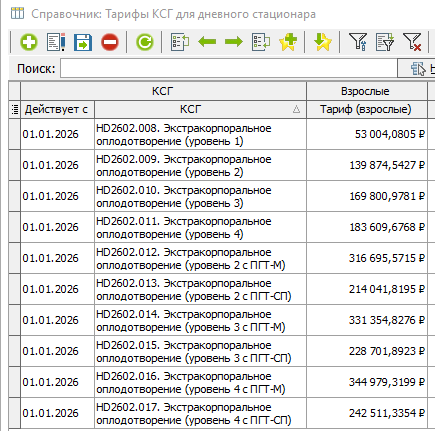Click the top КСГ group header

(163, 91)
